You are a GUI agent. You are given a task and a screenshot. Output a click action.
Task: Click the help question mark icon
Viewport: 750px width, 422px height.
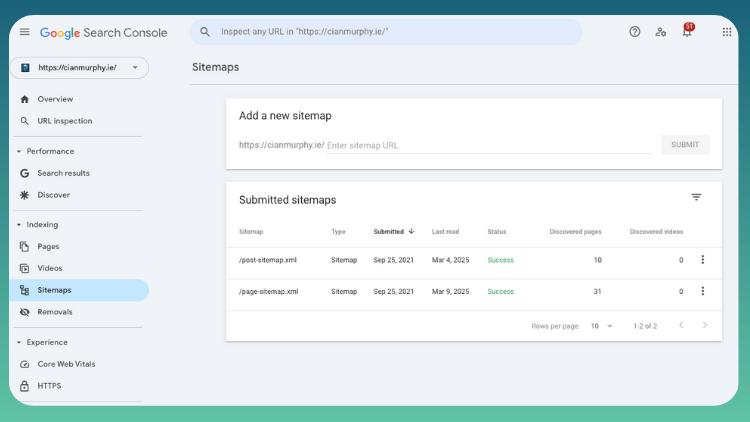tap(634, 32)
